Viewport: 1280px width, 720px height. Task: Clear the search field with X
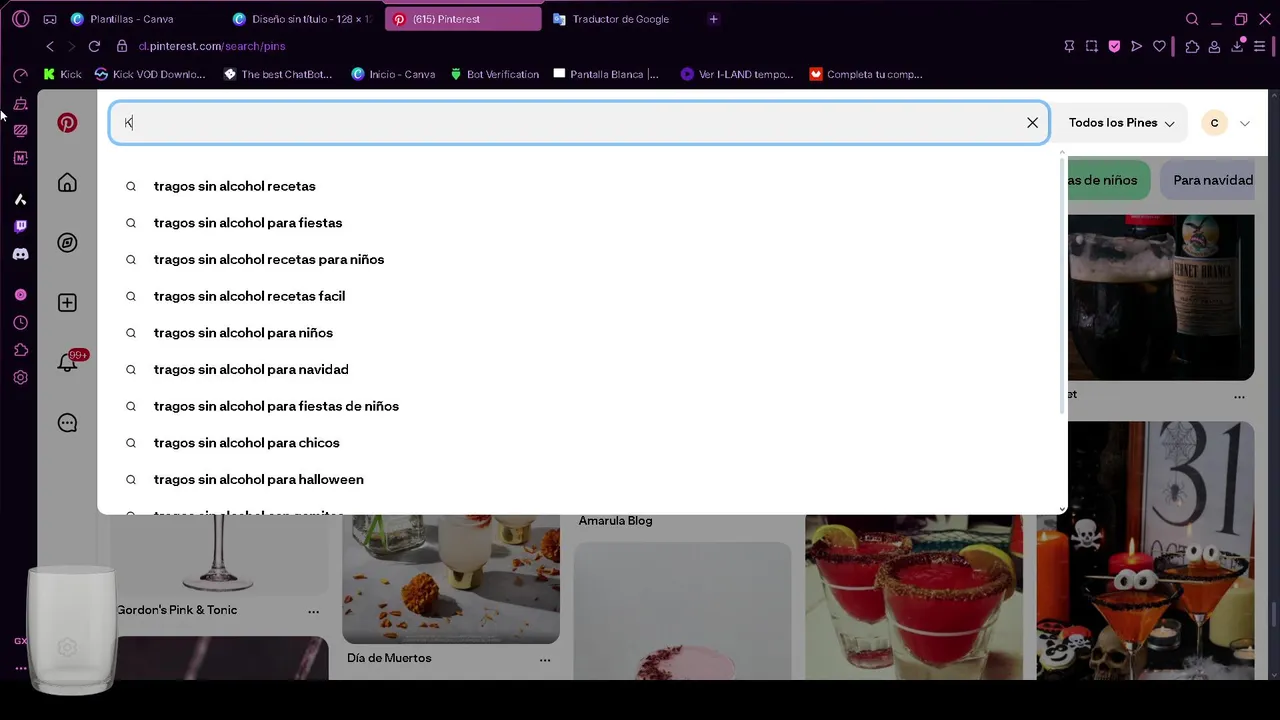pyautogui.click(x=1032, y=123)
